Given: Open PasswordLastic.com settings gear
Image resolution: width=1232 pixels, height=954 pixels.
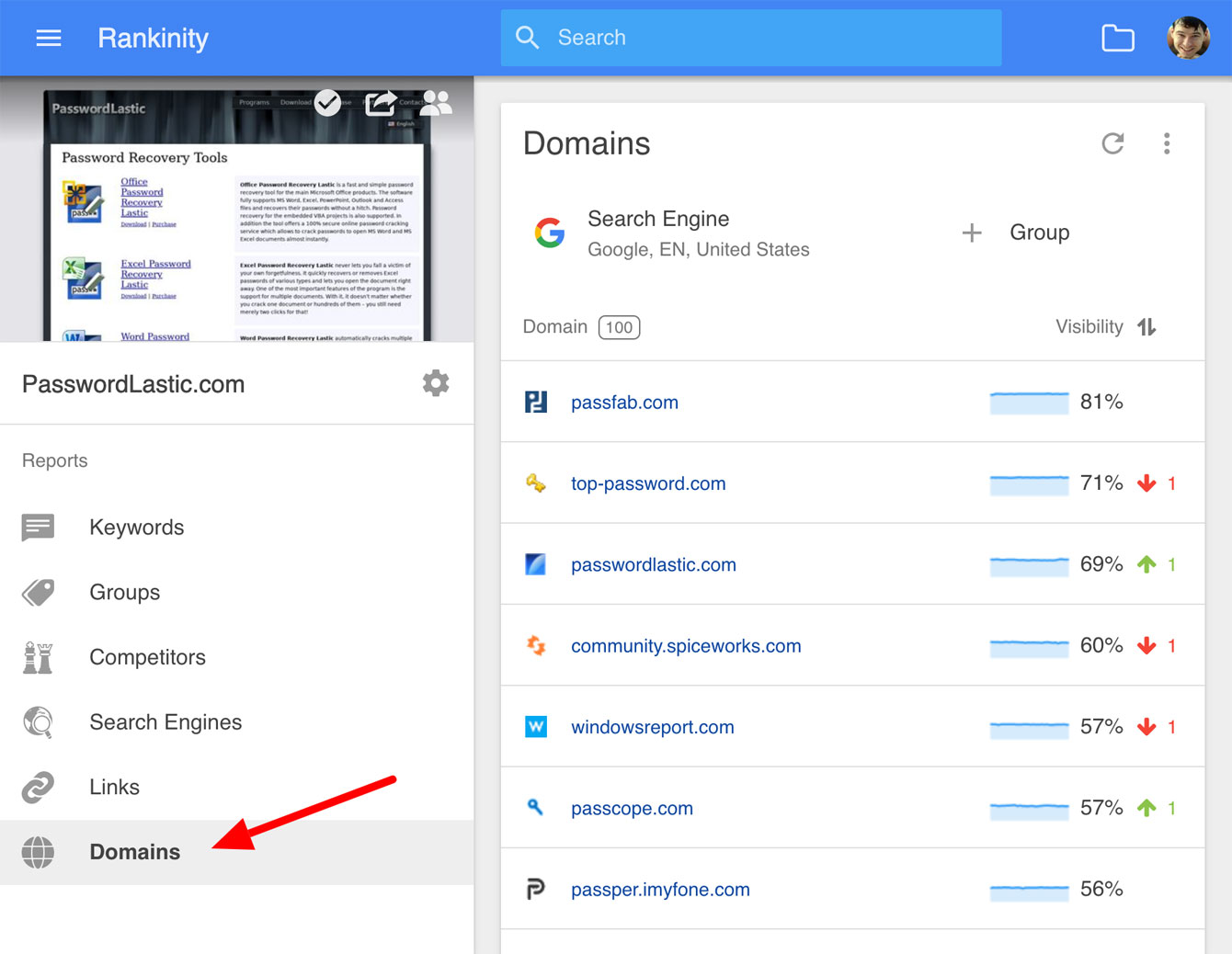Looking at the screenshot, I should click(x=436, y=383).
